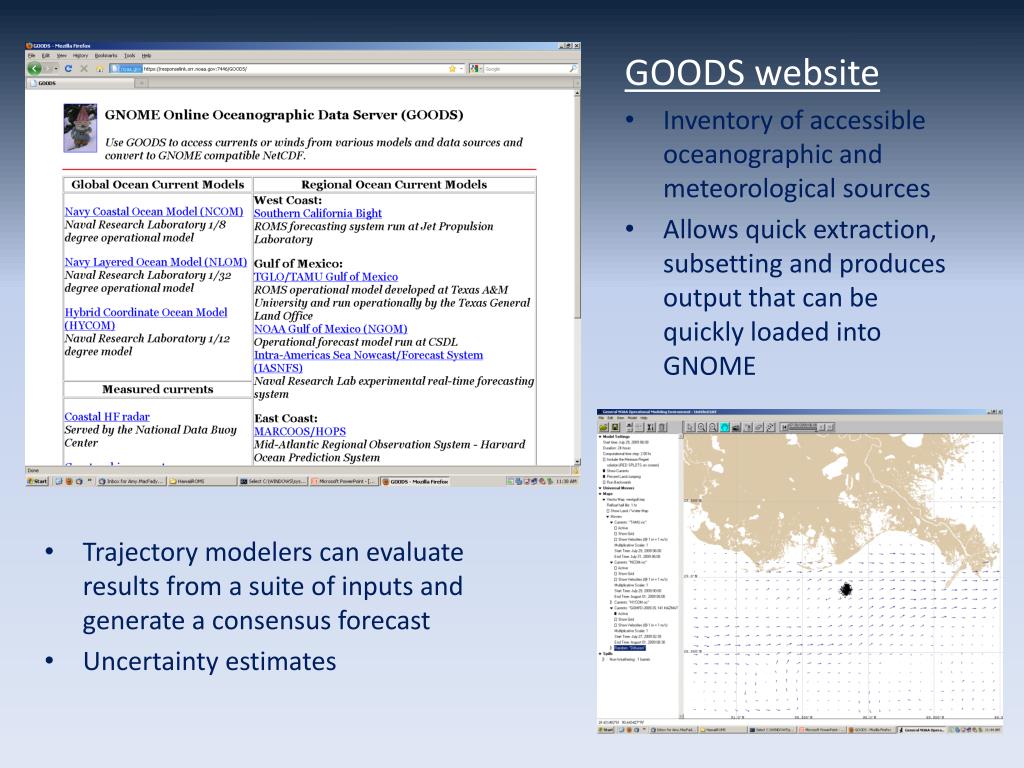Open the Firefox View menu
This screenshot has height=768, width=1024.
[x=62, y=56]
